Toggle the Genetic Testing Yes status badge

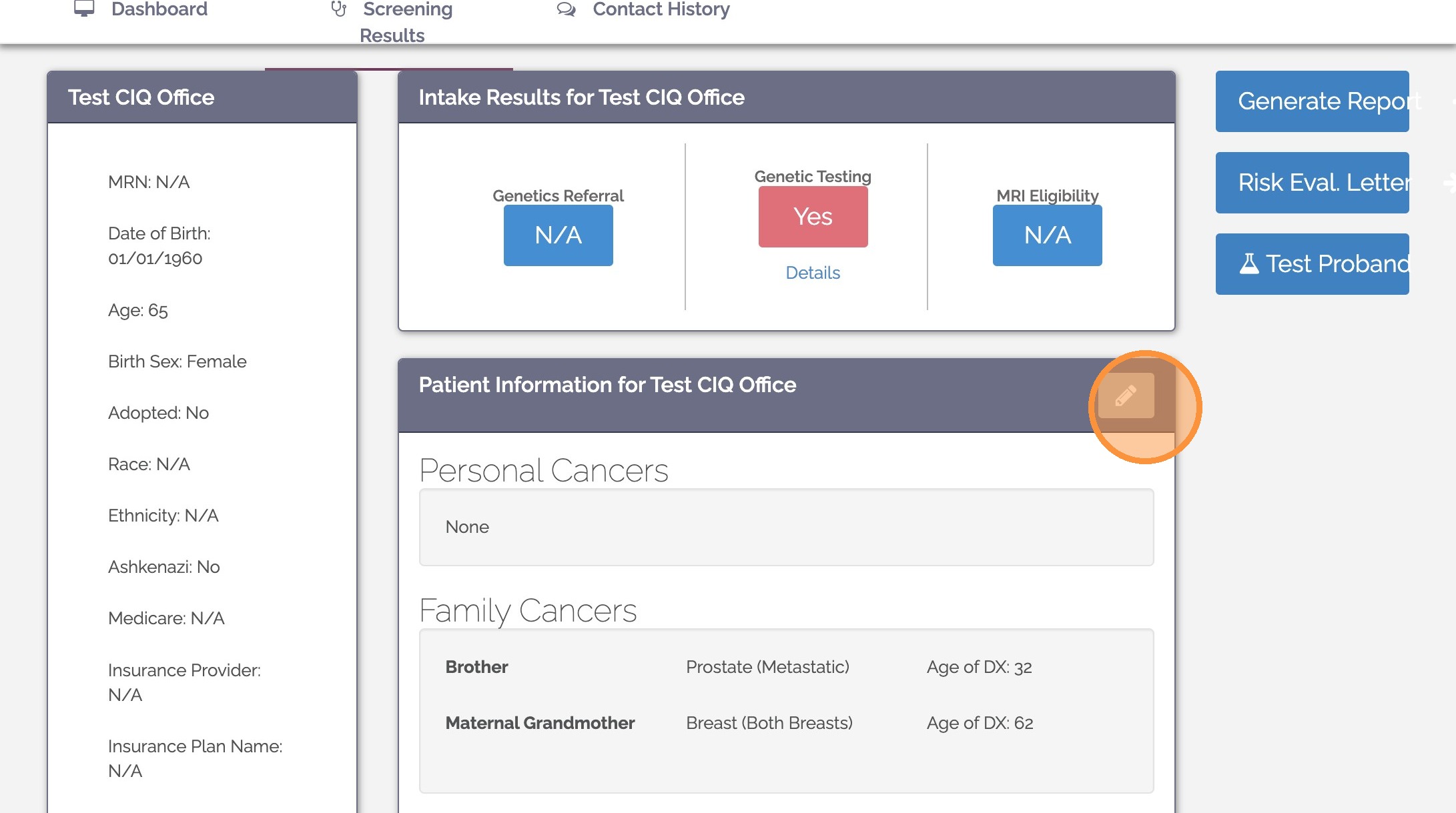pyautogui.click(x=813, y=216)
